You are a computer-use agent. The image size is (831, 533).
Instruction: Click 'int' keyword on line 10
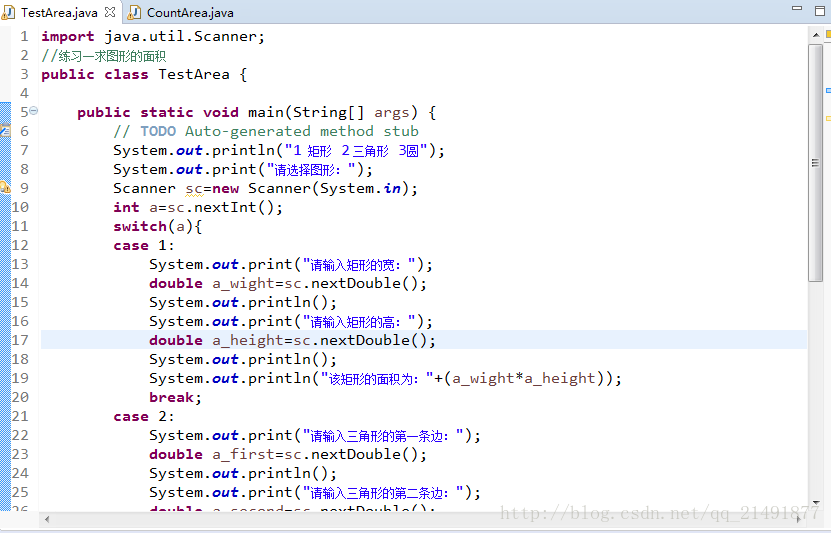point(126,208)
